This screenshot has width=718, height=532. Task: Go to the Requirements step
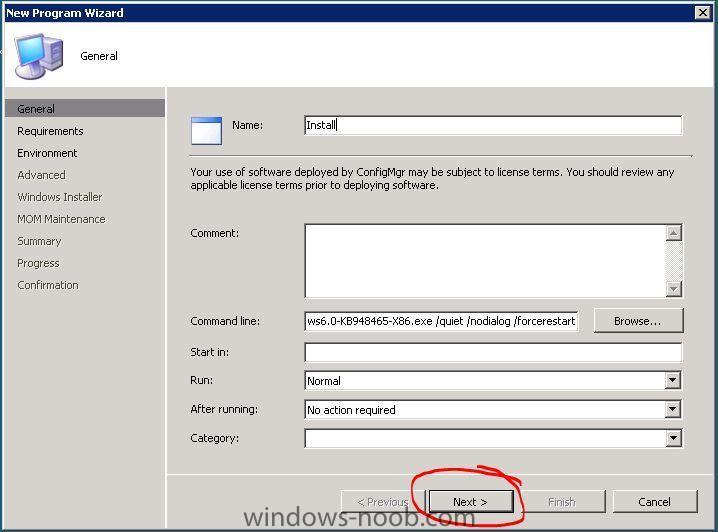[x=50, y=131]
